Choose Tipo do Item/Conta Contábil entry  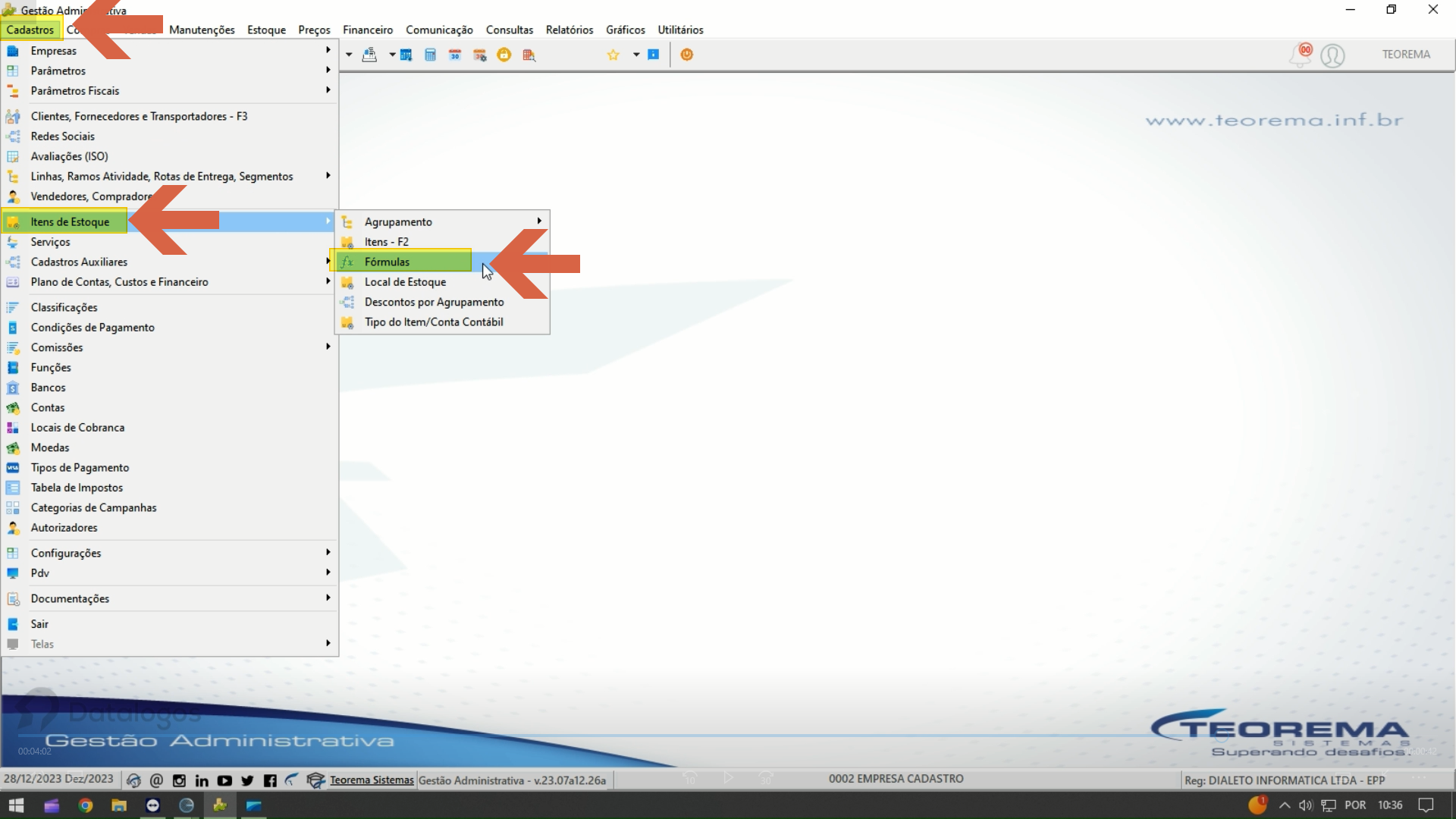pyautogui.click(x=442, y=322)
